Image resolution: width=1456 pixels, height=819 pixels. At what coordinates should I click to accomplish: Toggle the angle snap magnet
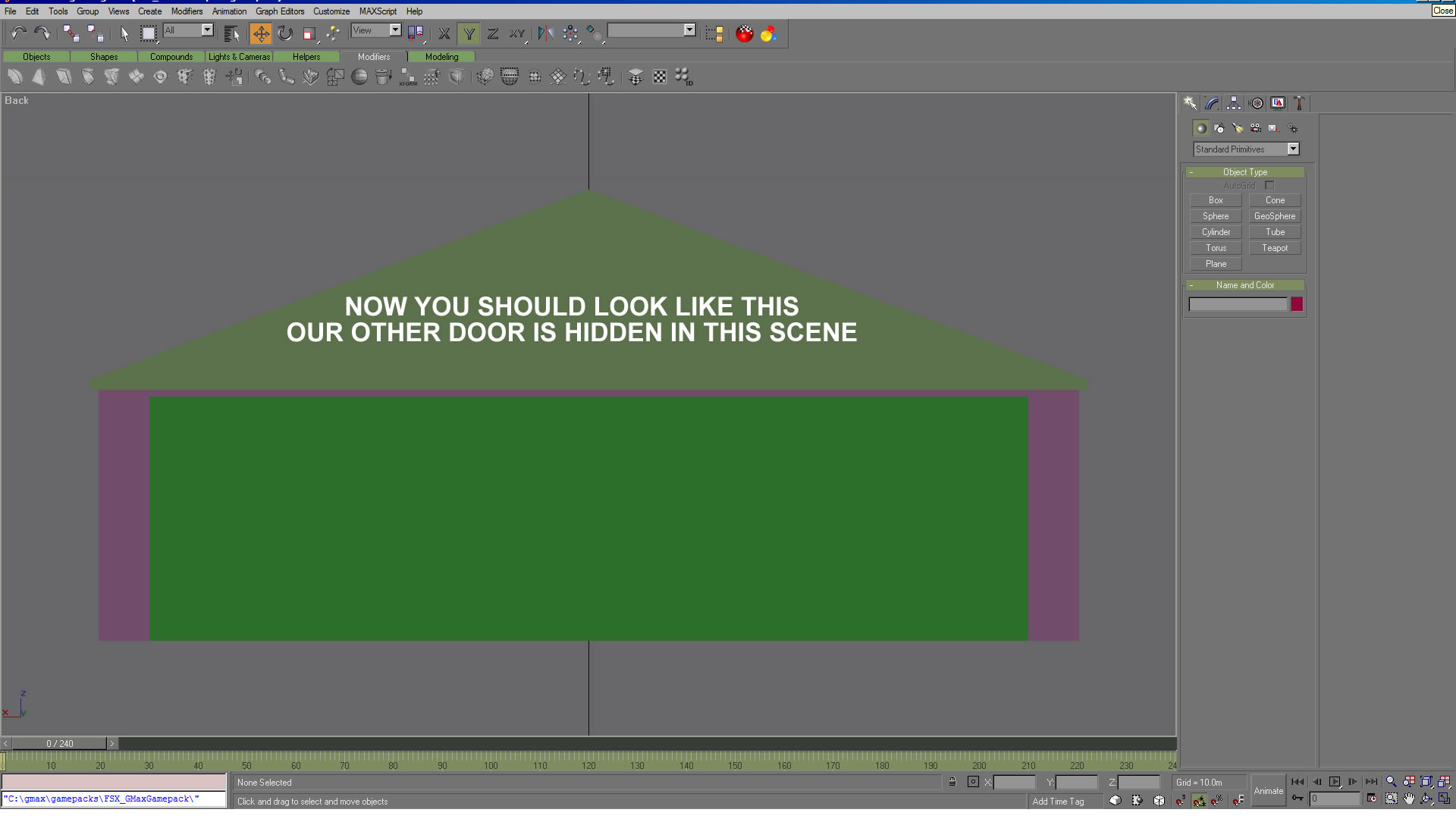[1199, 800]
